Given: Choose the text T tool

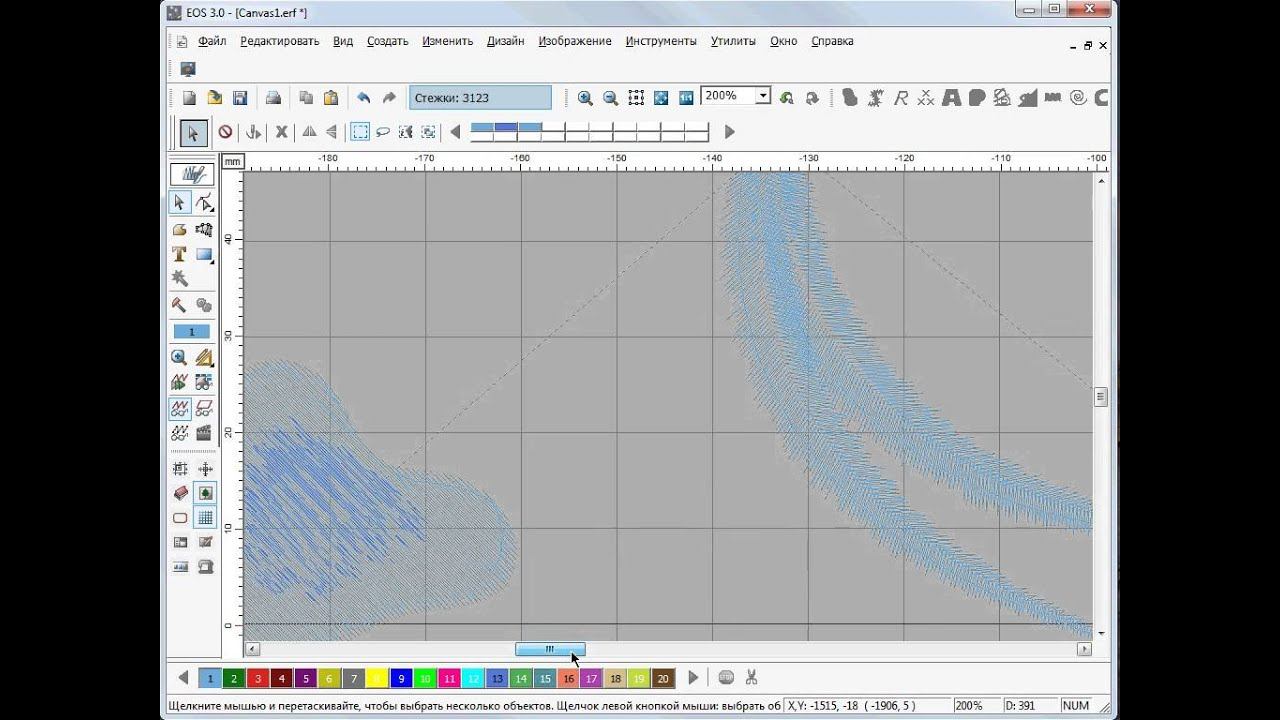Looking at the screenshot, I should click(179, 254).
